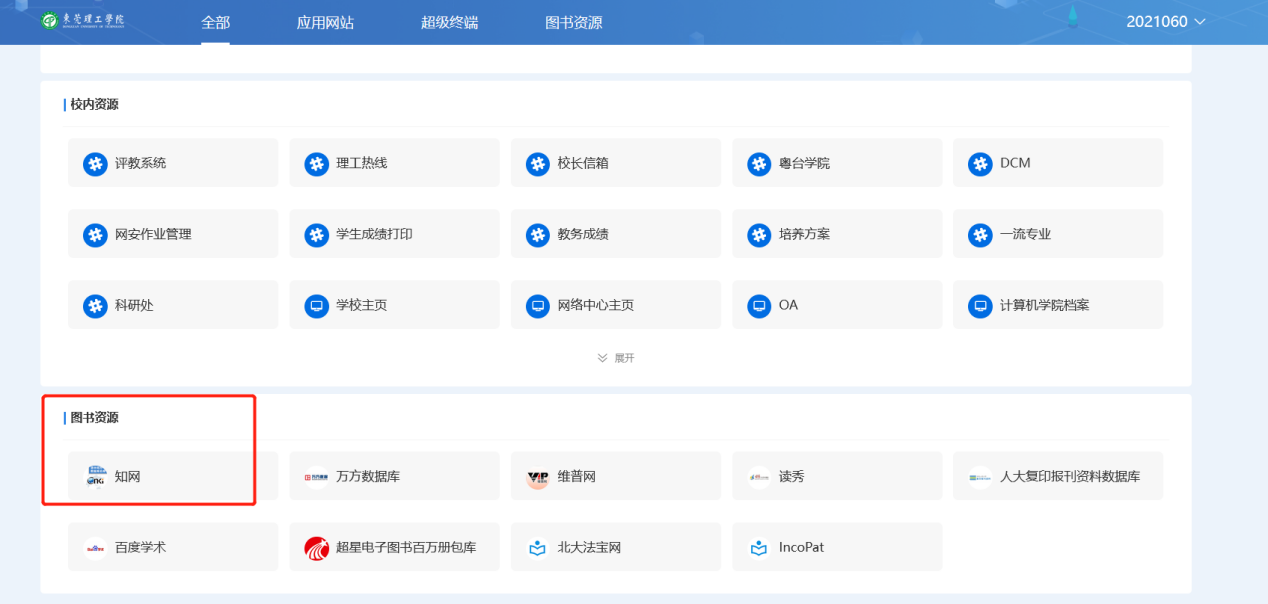Open the 北大法宝网 resource link

[616, 548]
